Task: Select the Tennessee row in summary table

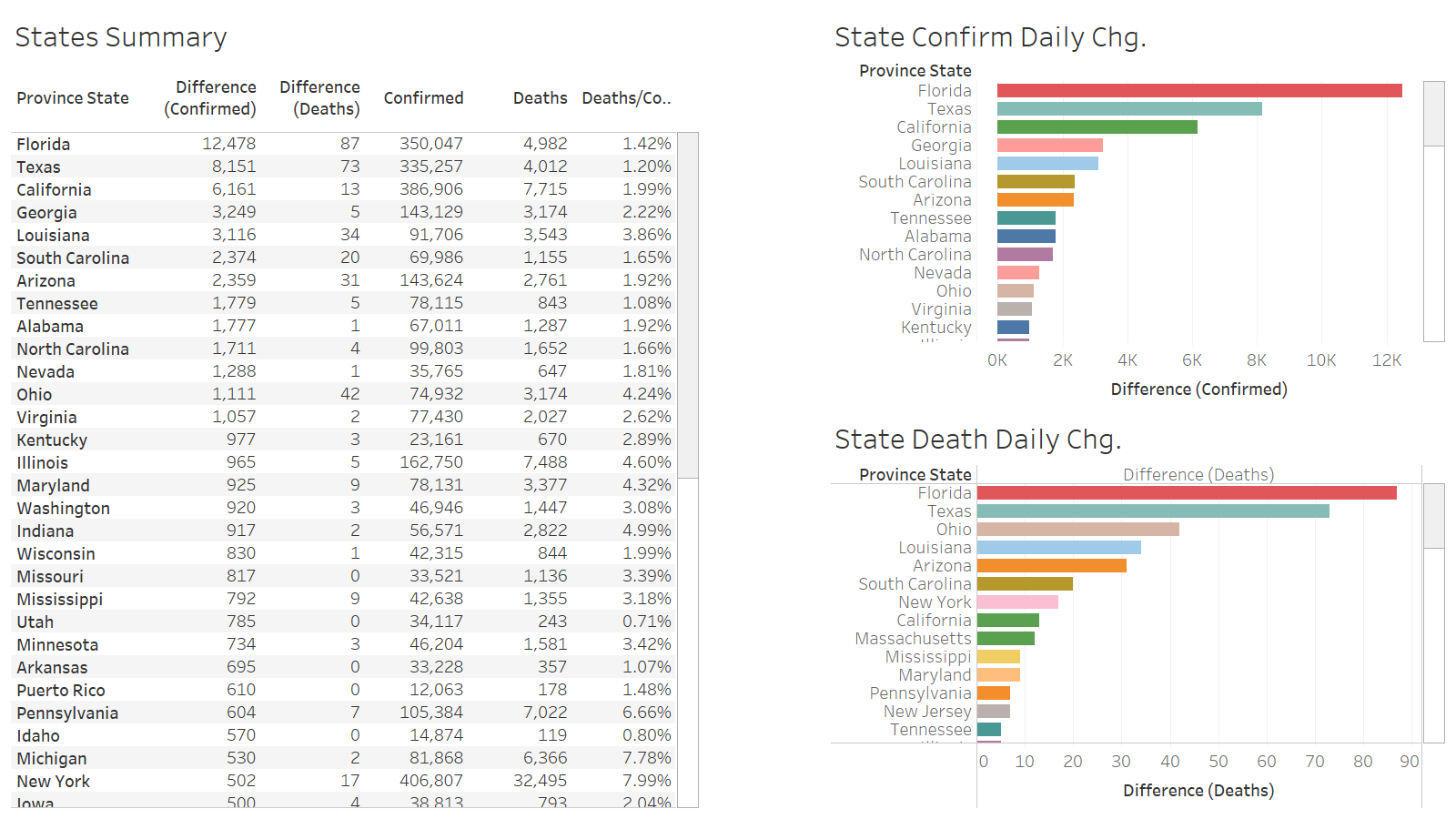Action: click(344, 303)
